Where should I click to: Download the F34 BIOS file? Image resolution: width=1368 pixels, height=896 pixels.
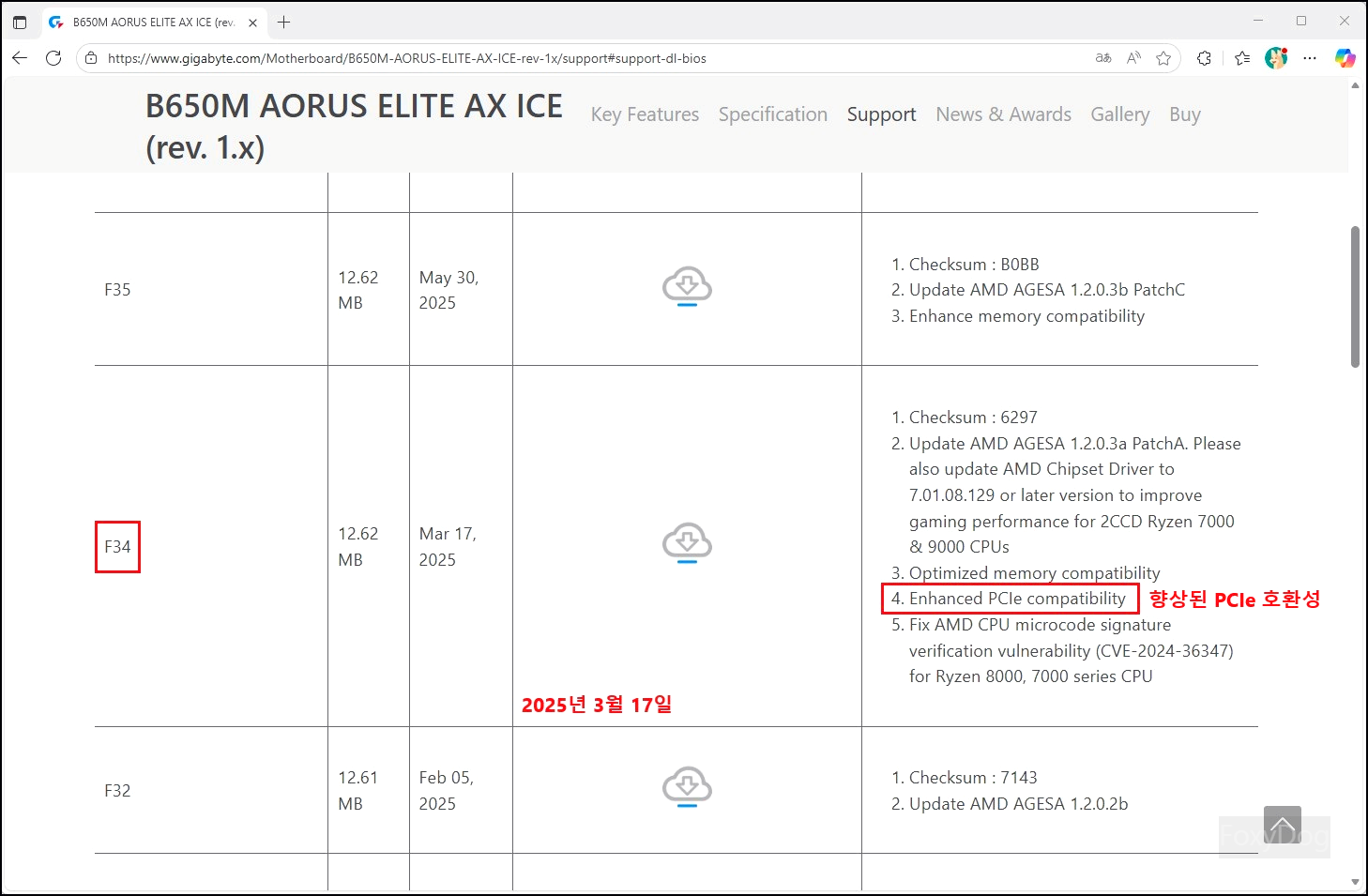687,543
